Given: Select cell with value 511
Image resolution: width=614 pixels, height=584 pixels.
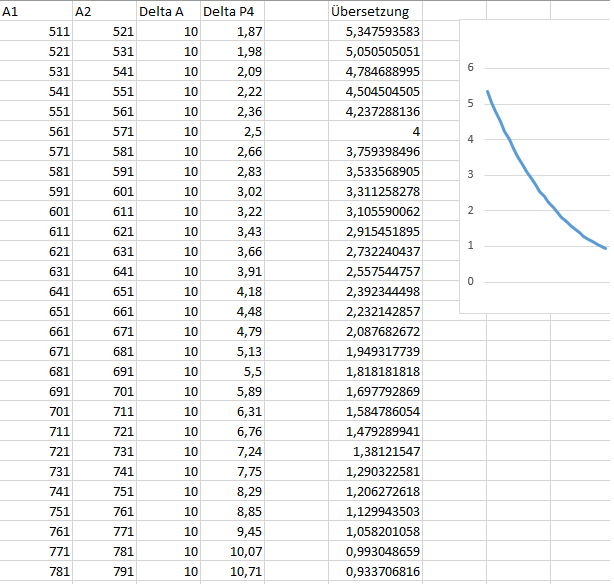Looking at the screenshot, I should [x=36, y=31].
